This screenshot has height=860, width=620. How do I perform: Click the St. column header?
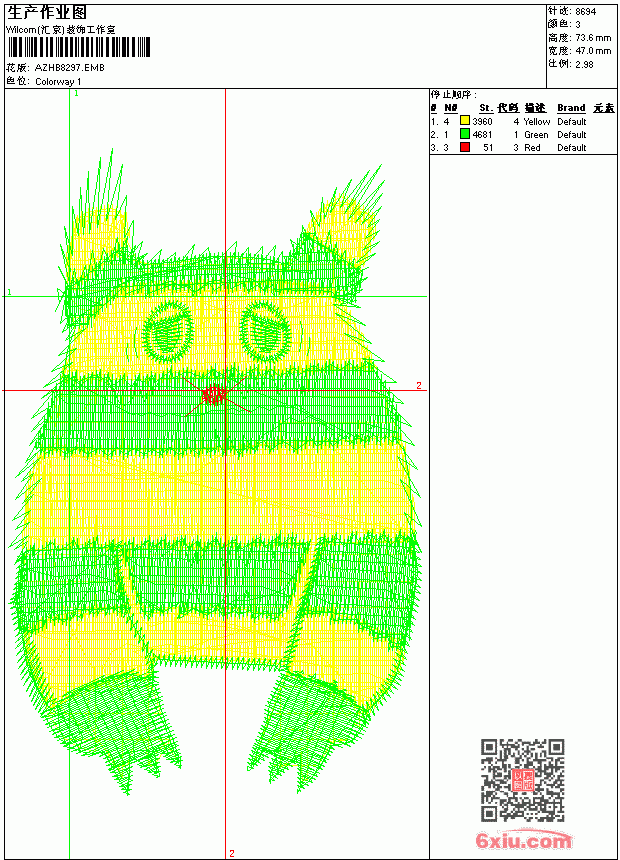pos(486,108)
